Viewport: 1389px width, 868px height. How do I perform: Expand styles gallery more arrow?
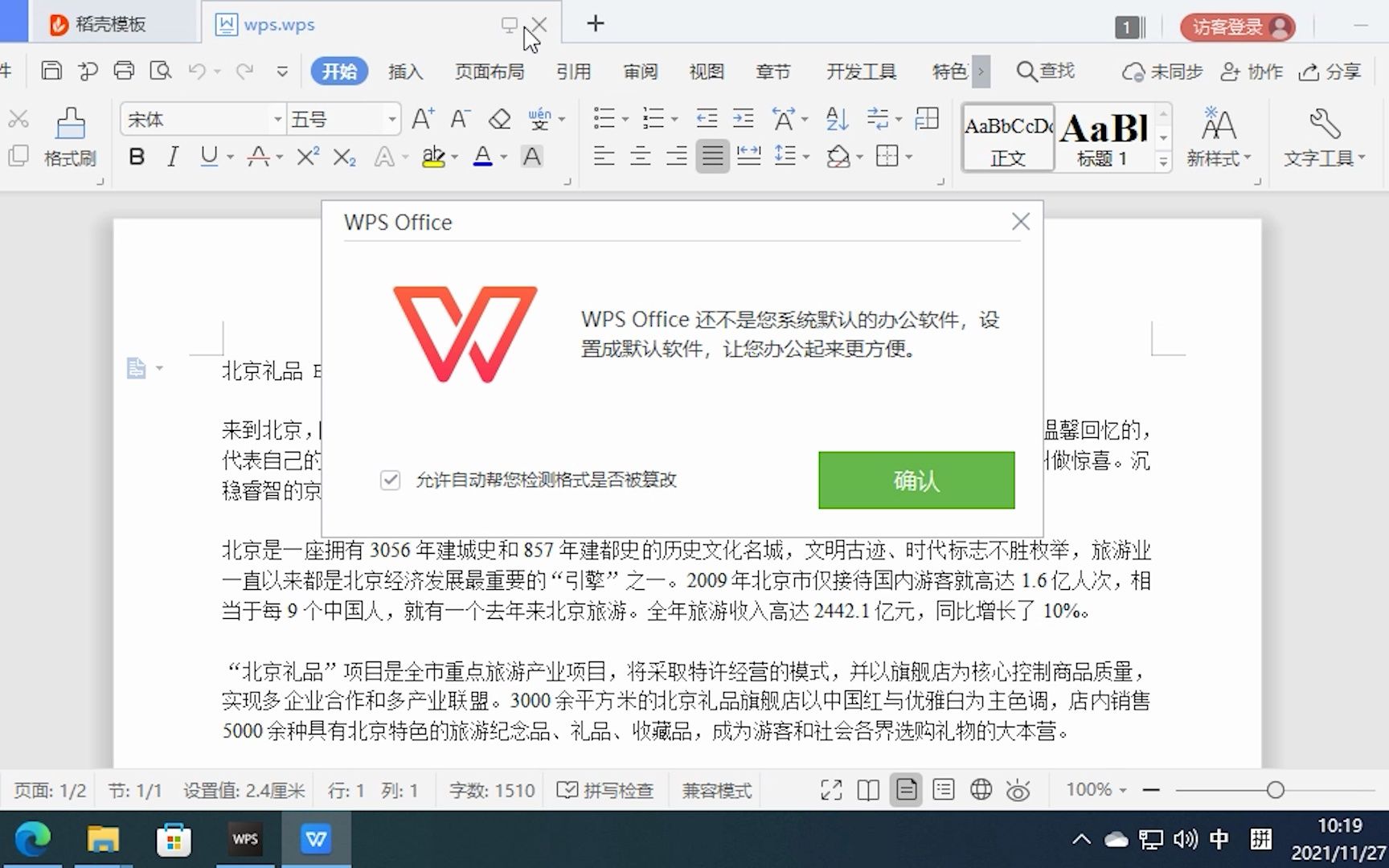click(x=1163, y=162)
